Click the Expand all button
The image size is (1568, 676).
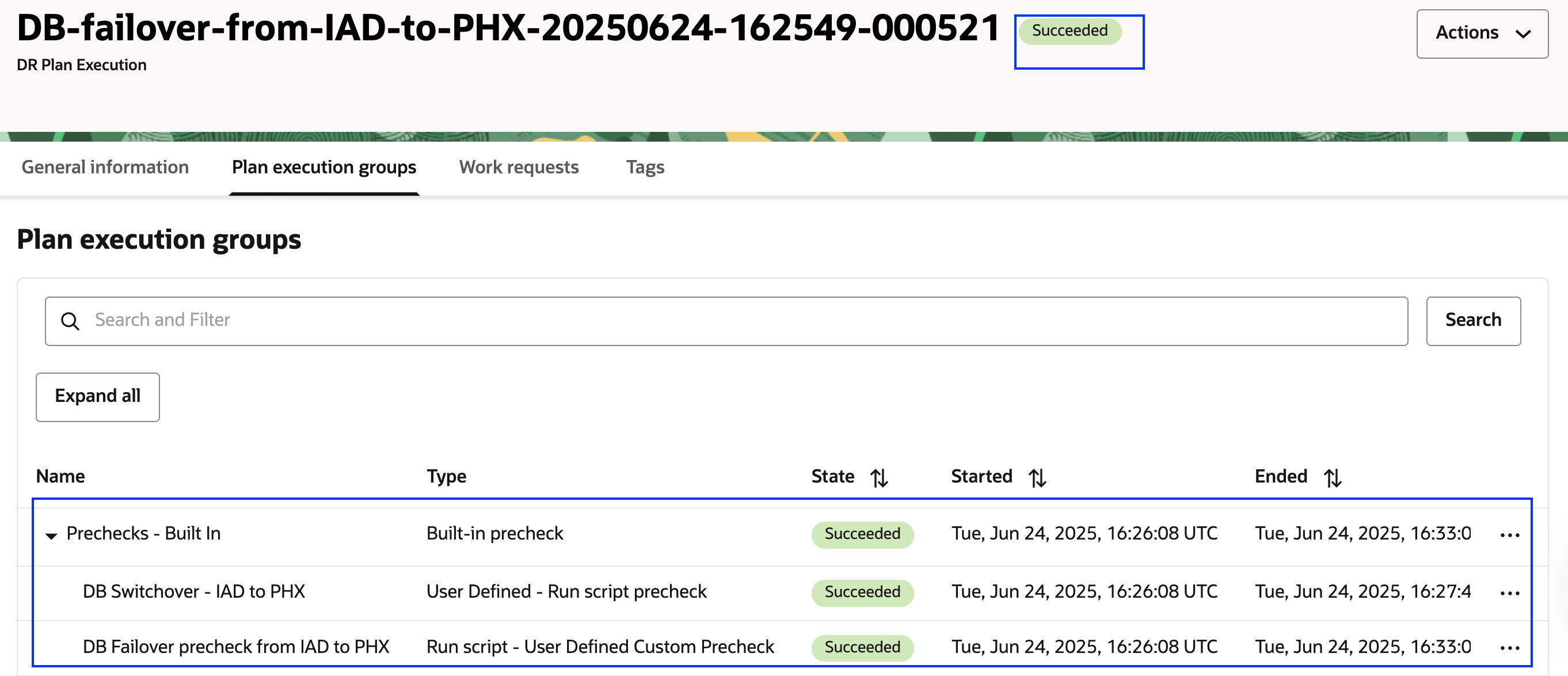pos(97,397)
